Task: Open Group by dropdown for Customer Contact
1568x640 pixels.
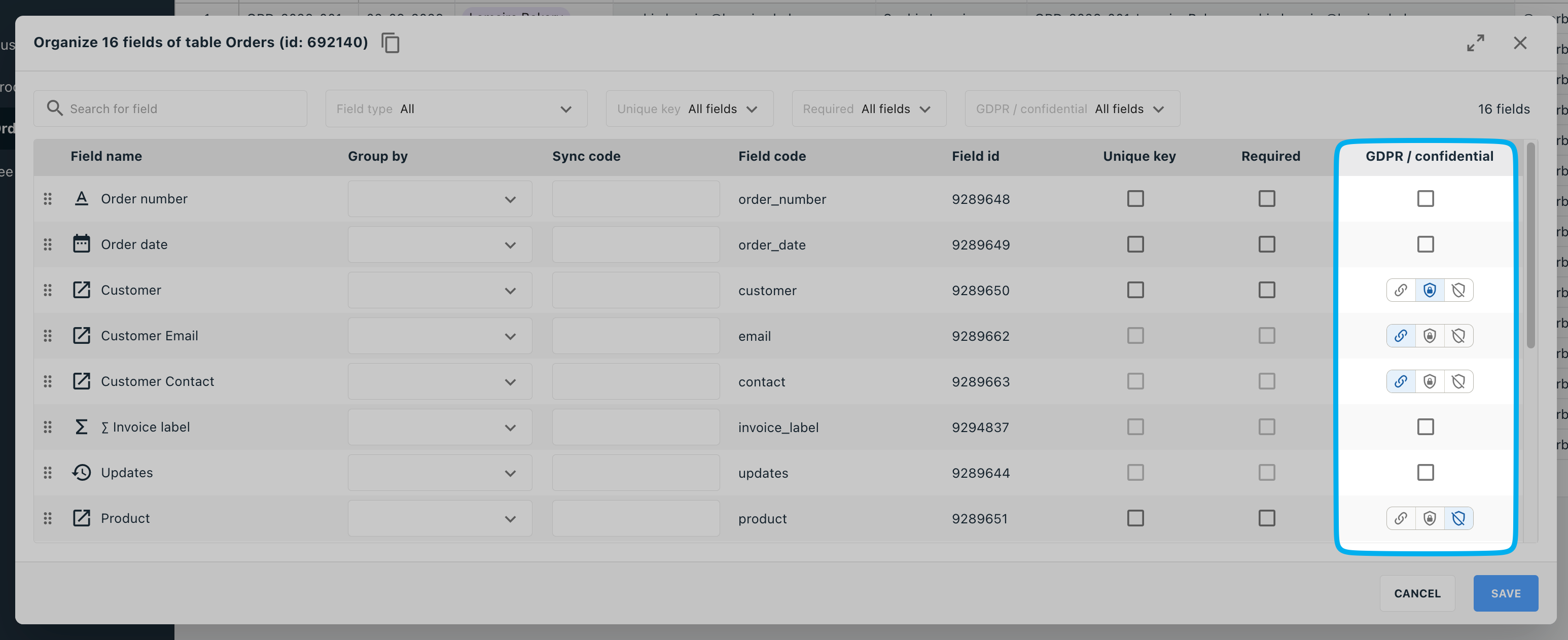Action: click(440, 381)
